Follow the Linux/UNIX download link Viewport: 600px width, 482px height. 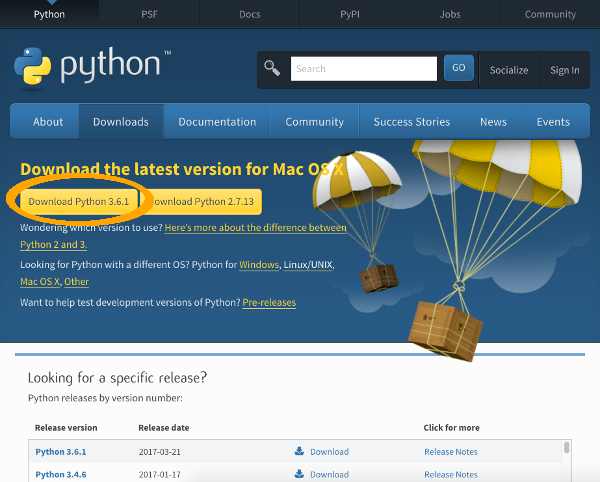[308, 265]
